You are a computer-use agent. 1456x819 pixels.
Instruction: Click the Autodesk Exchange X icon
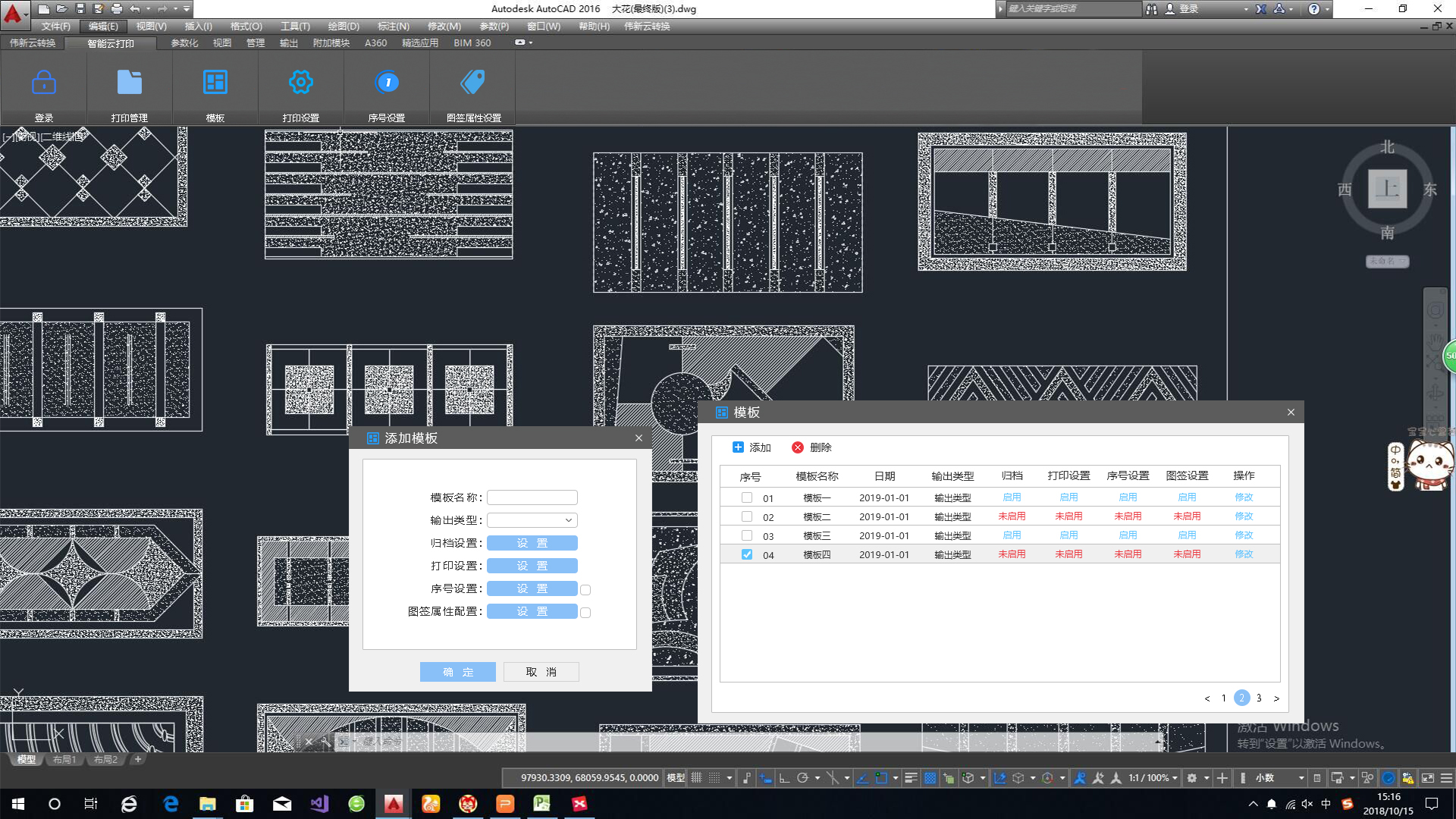[1260, 9]
